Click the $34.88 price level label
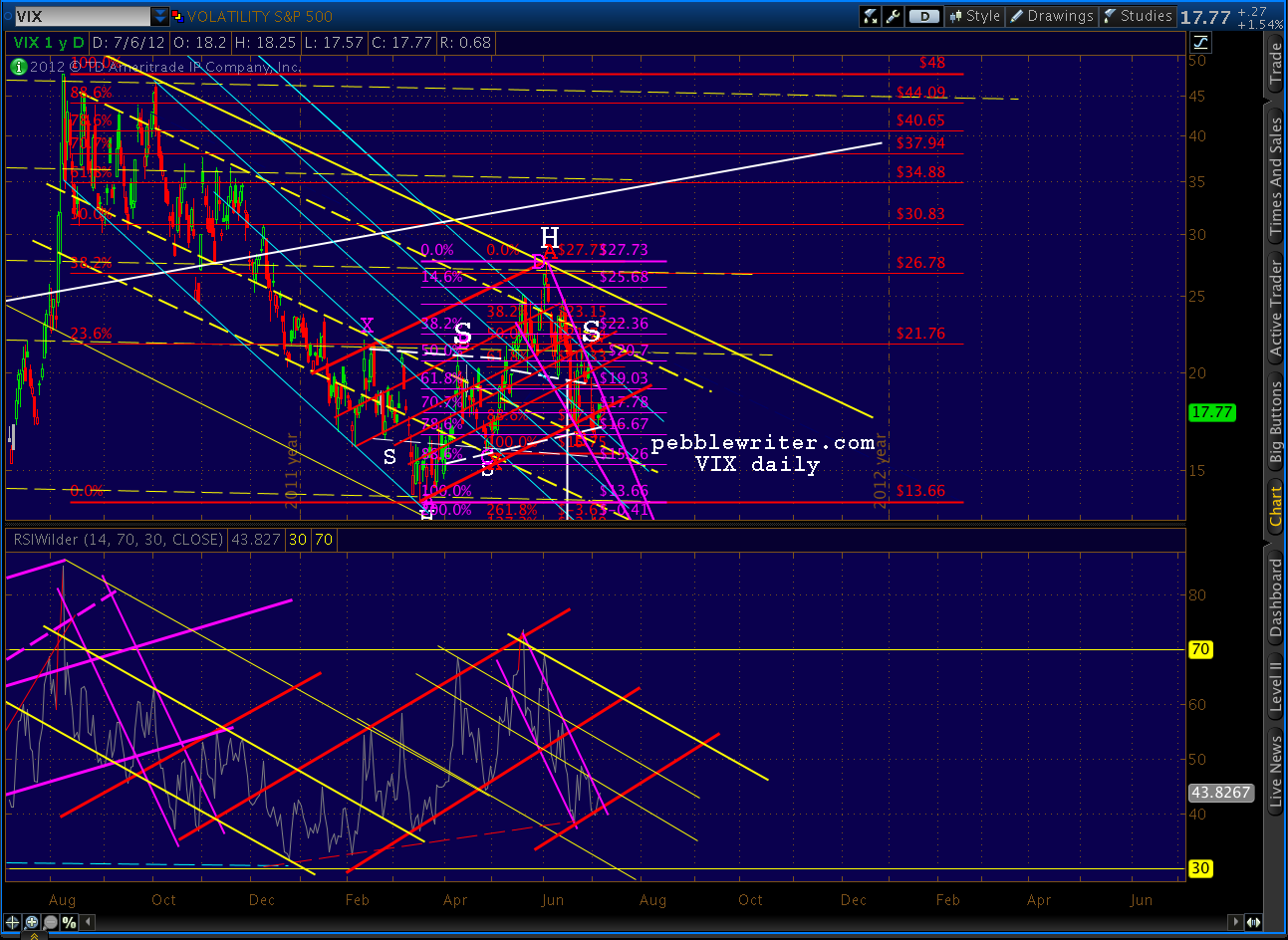 [920, 172]
